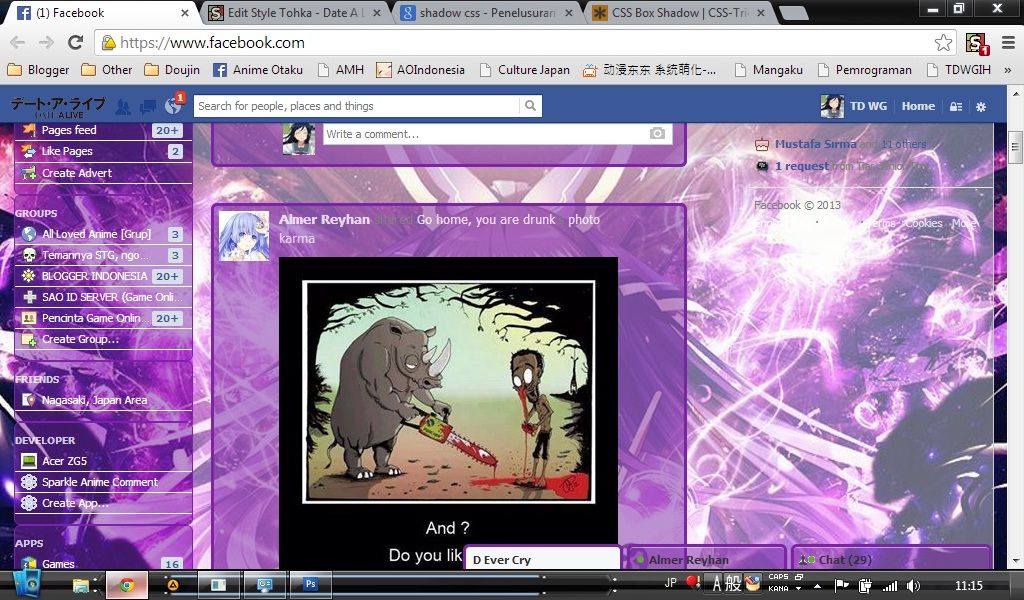Open Mustafa Sırma birthday link

click(x=815, y=144)
